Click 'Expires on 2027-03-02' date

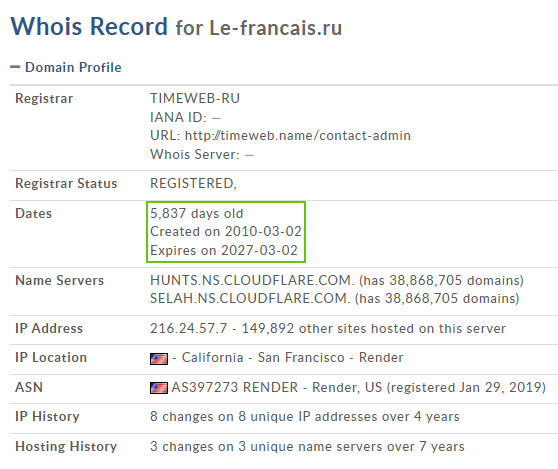coord(223,250)
